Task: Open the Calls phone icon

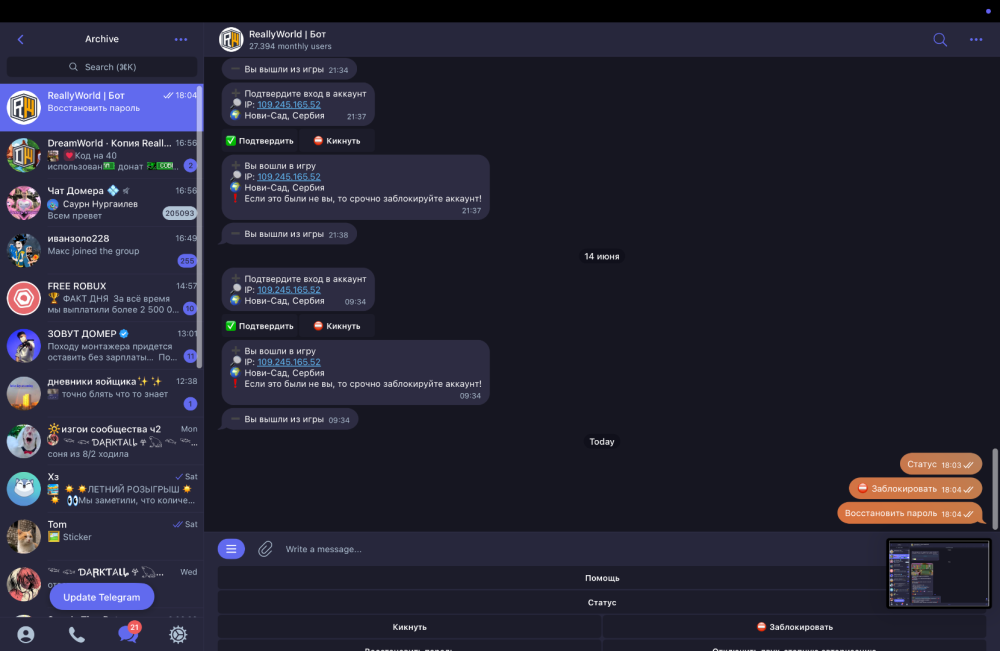Action: click(x=77, y=634)
